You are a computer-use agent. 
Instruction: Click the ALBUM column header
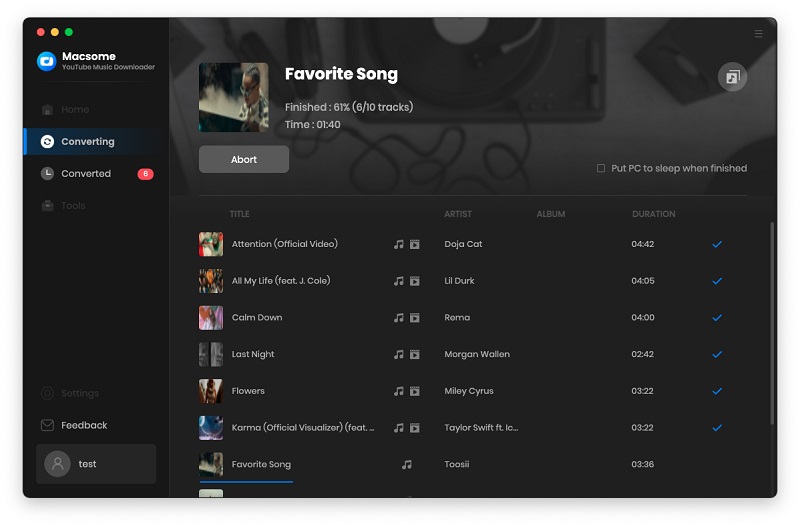coord(551,214)
